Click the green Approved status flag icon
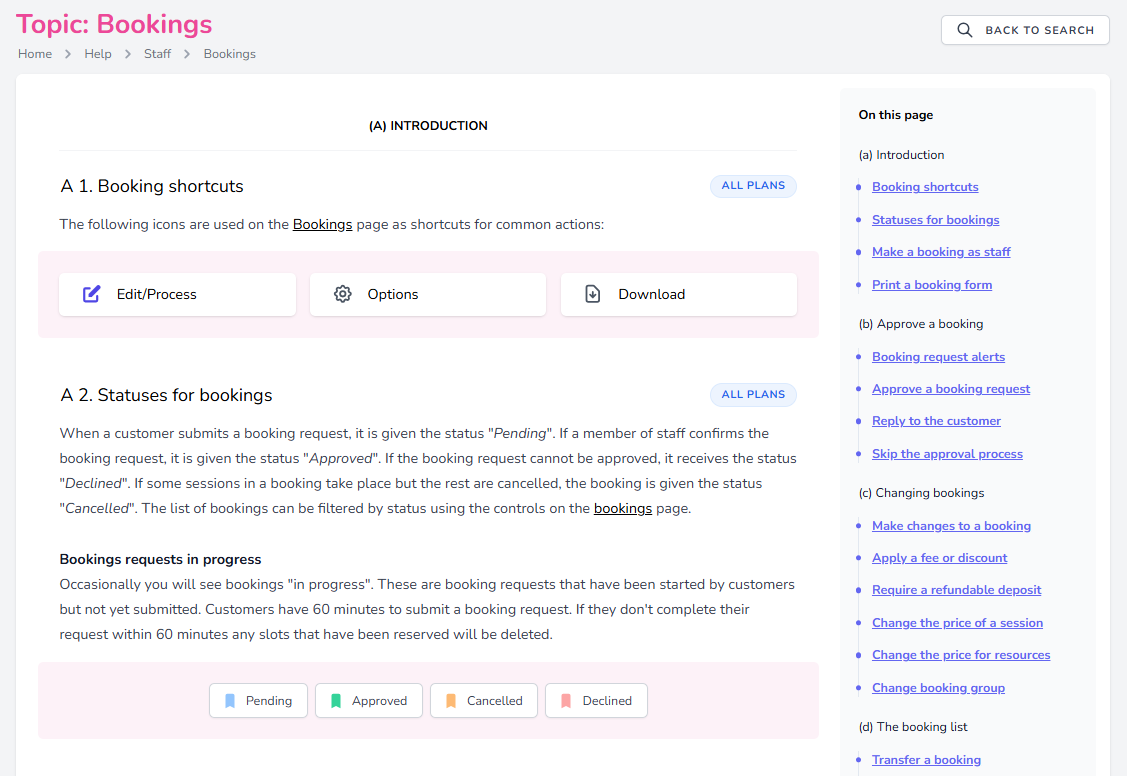The image size is (1127, 776). pyautogui.click(x=337, y=700)
